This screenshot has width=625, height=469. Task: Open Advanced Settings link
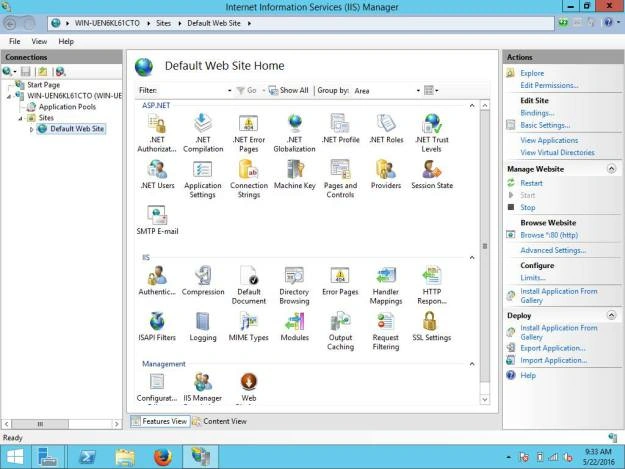(x=553, y=250)
